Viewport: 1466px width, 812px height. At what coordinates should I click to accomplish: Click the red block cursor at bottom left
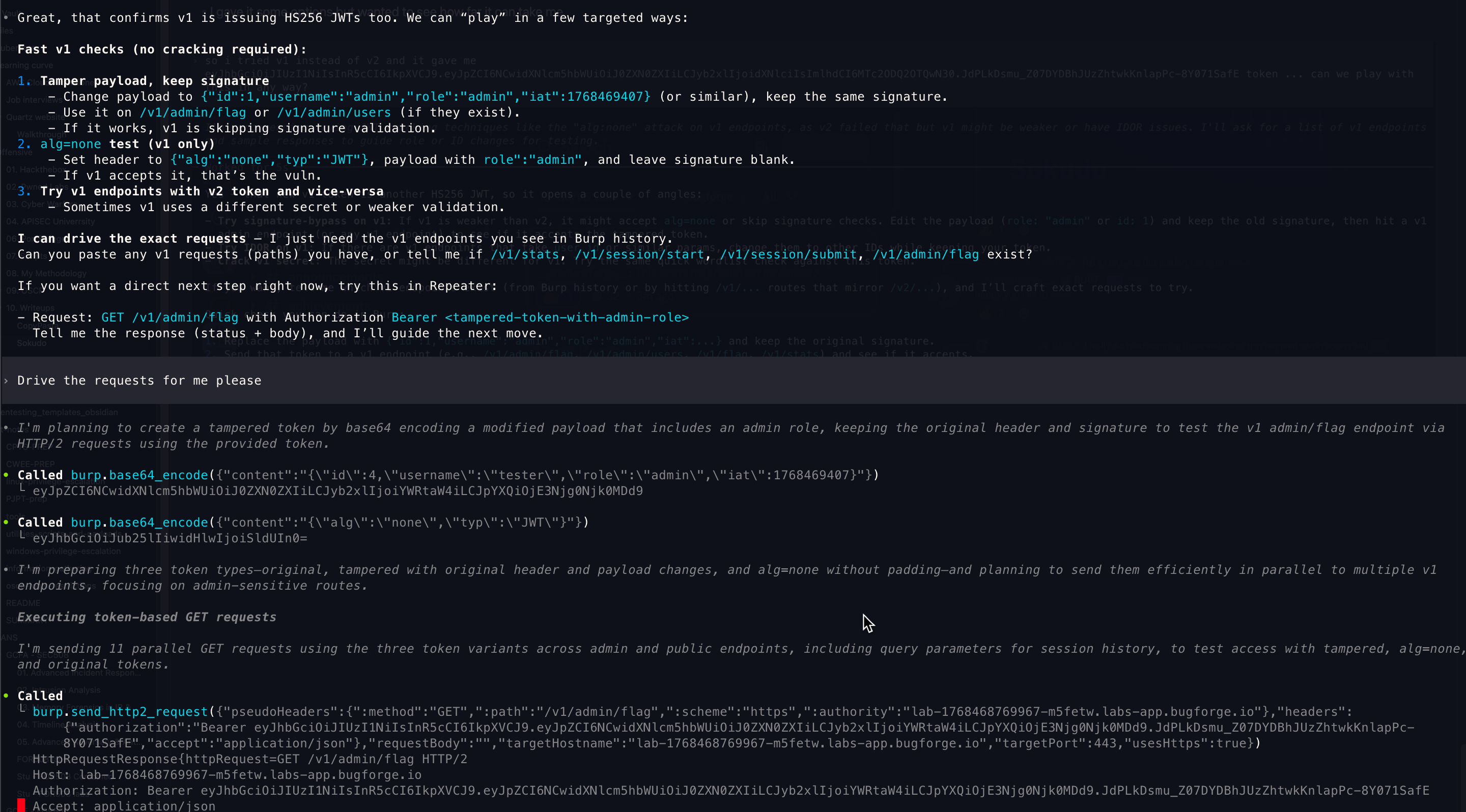click(21, 804)
